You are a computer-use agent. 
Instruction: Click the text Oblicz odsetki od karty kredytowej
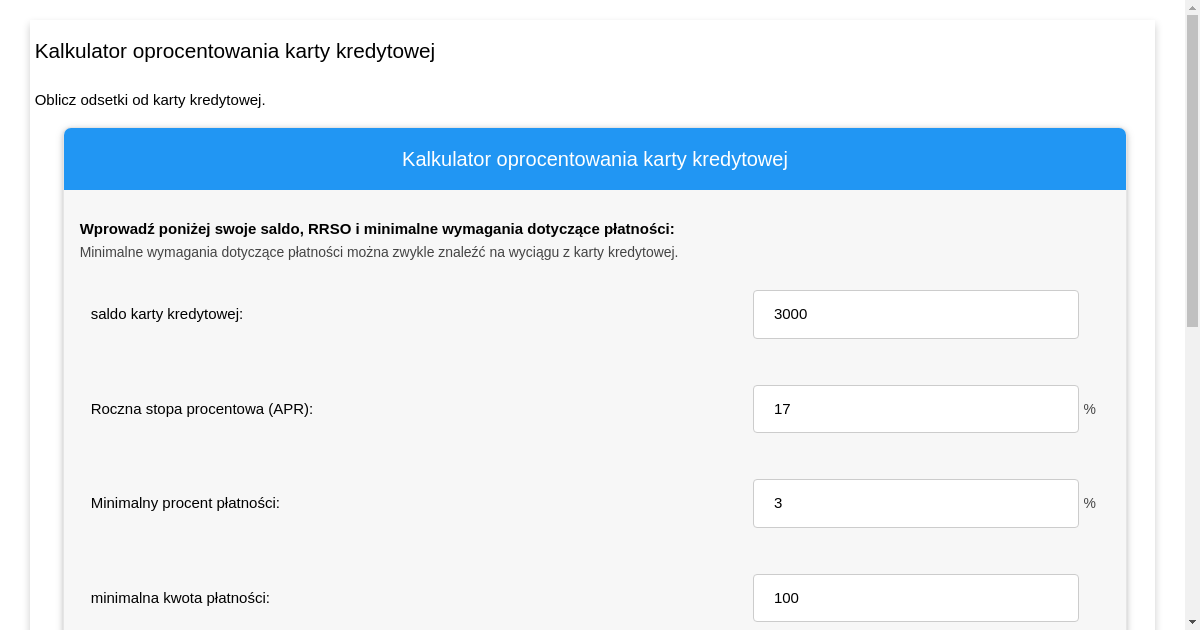150,100
